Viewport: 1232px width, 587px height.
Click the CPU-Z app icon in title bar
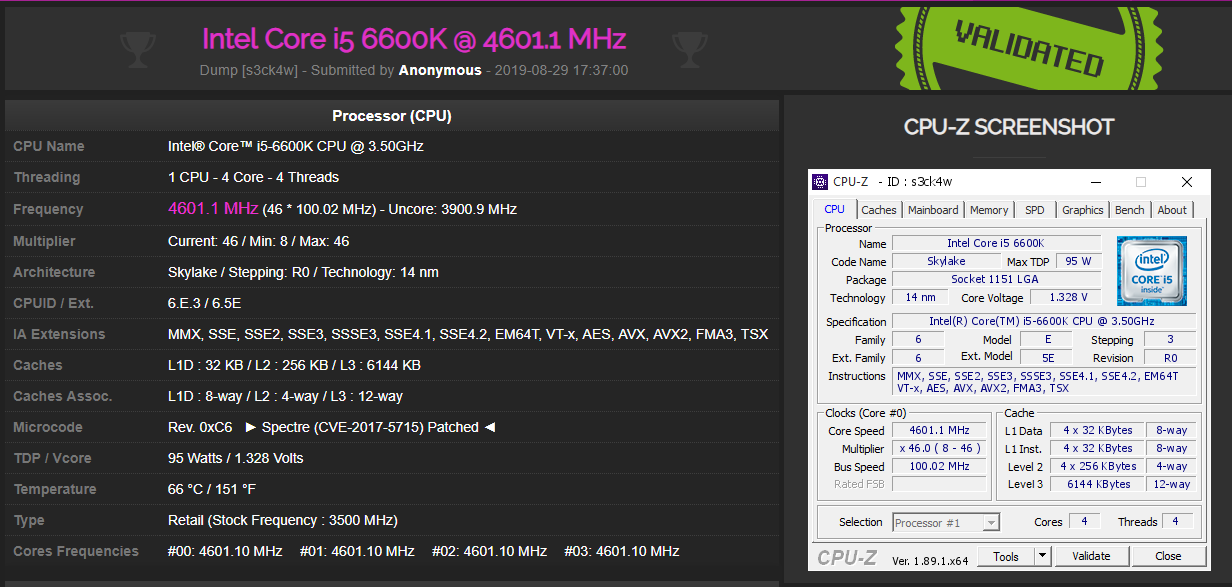pyautogui.click(x=819, y=182)
